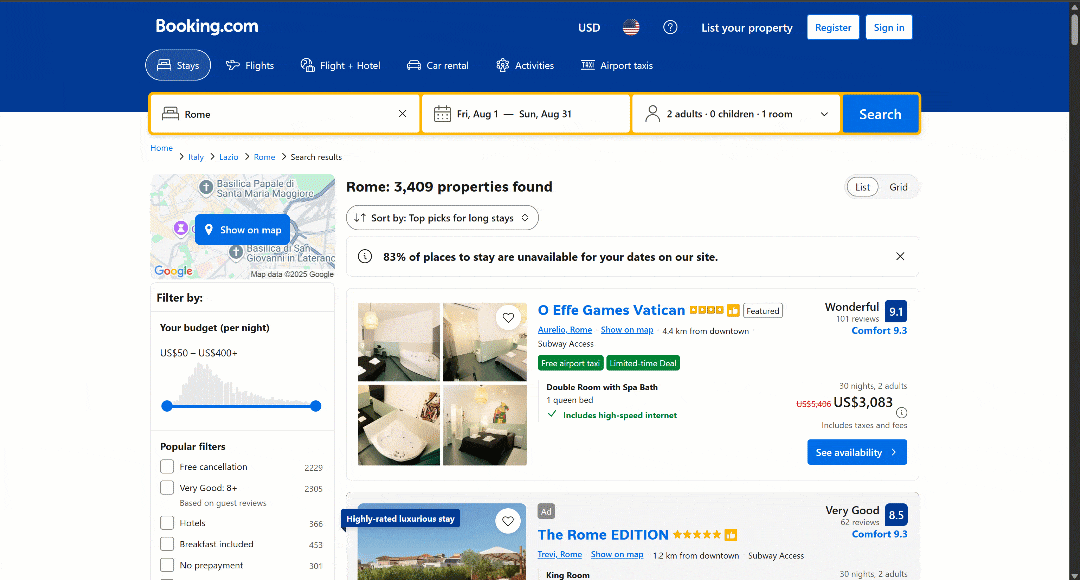Toggle the Very Good: 8+ filter
Viewport: 1080px width, 580px height.
tap(167, 488)
